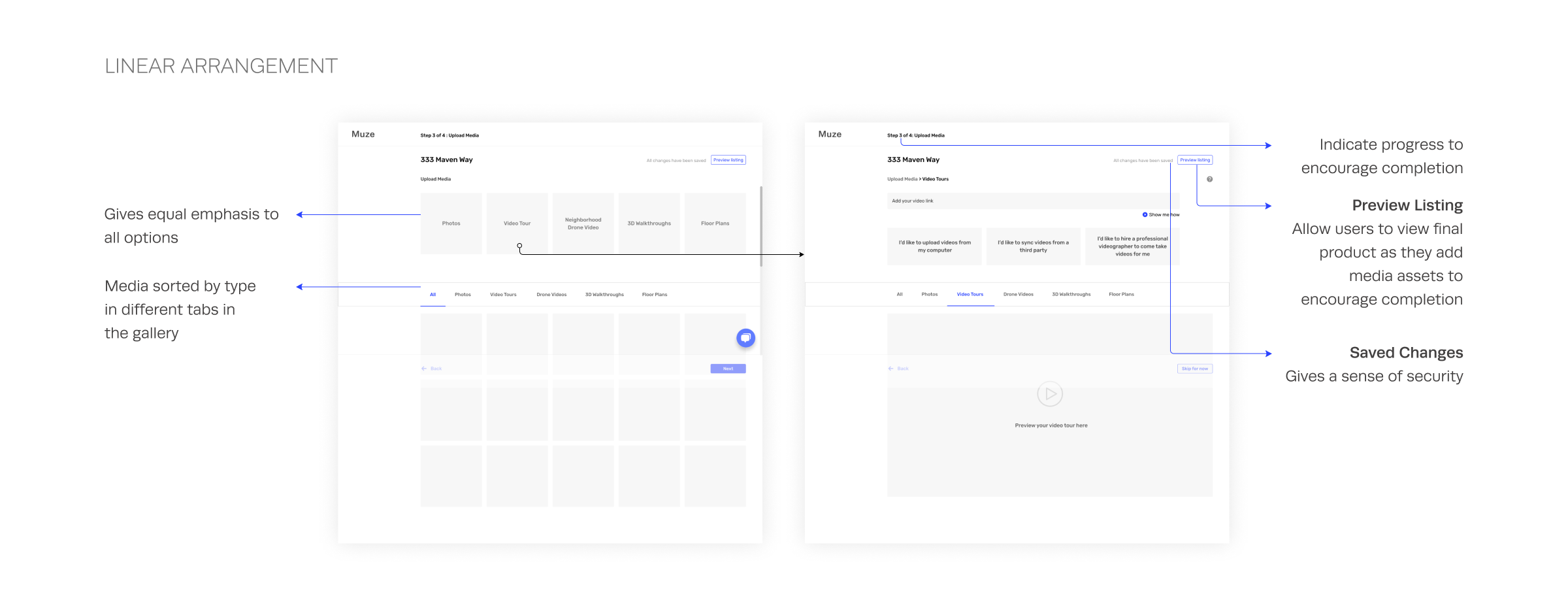Click the LINEAR ARRANGEMENT heading

[221, 66]
